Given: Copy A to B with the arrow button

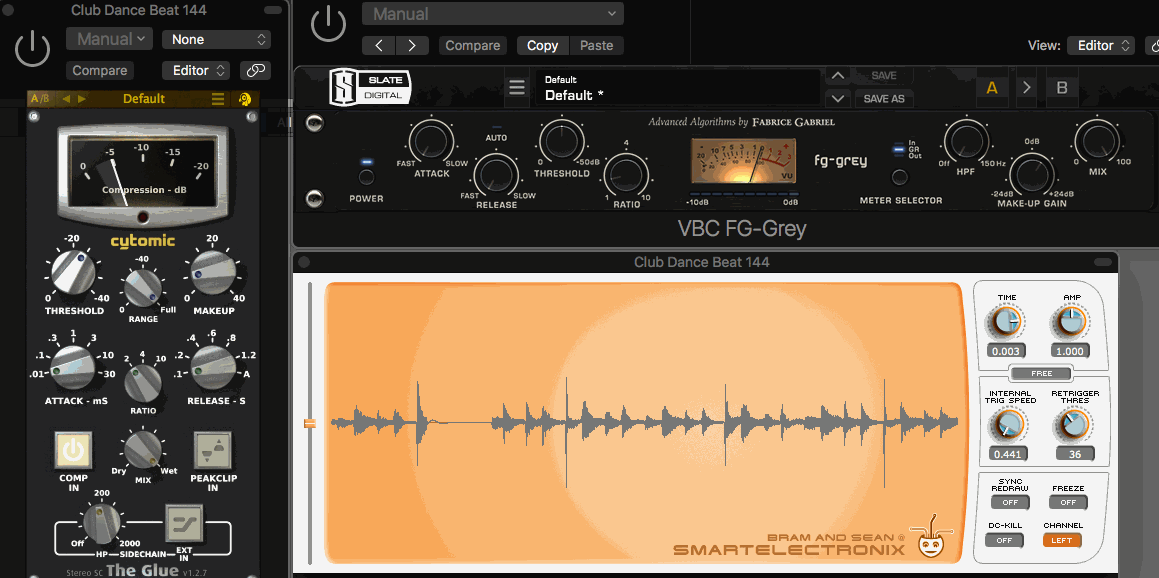Looking at the screenshot, I should [x=1026, y=87].
